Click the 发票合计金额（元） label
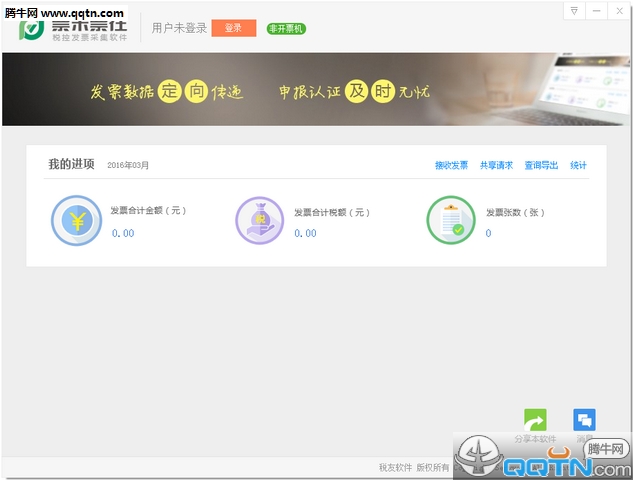The width and height of the screenshot is (633, 480). click(x=149, y=210)
